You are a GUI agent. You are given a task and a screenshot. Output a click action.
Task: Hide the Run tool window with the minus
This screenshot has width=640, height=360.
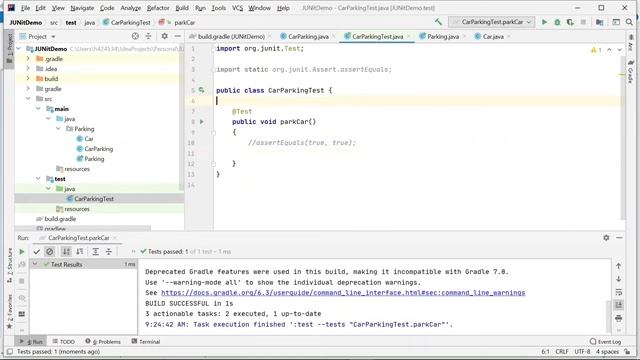(619, 238)
